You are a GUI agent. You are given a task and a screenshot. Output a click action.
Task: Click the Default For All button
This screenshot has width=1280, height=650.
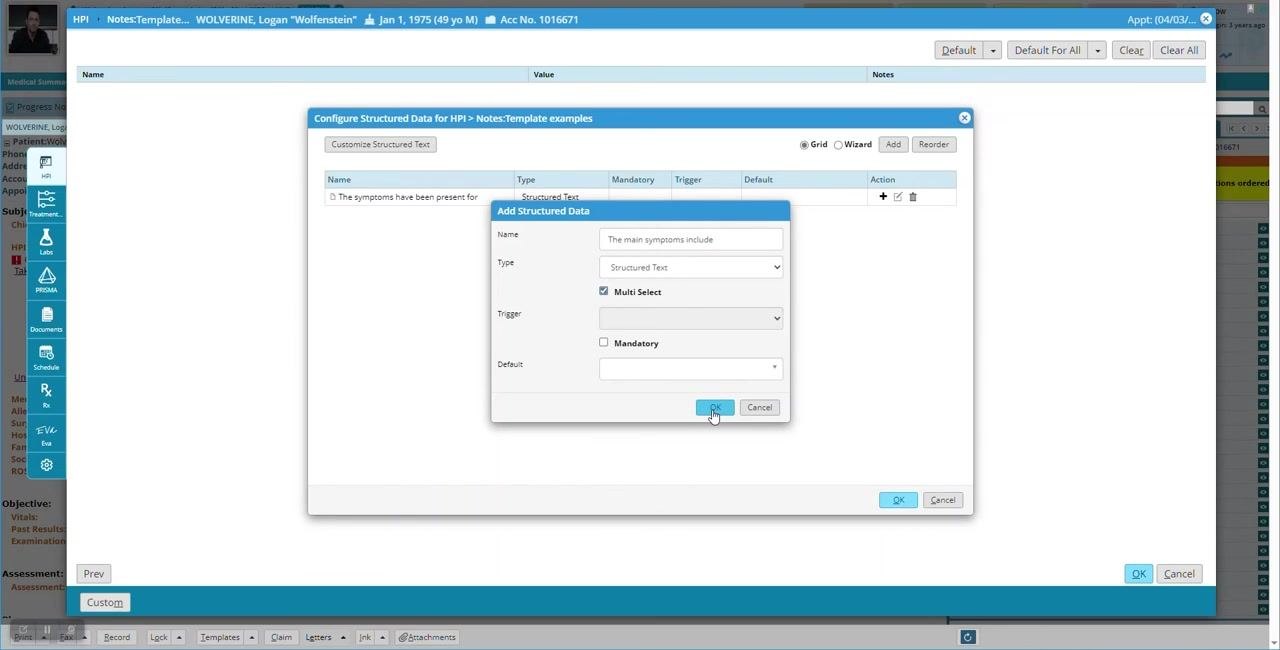tap(1047, 50)
